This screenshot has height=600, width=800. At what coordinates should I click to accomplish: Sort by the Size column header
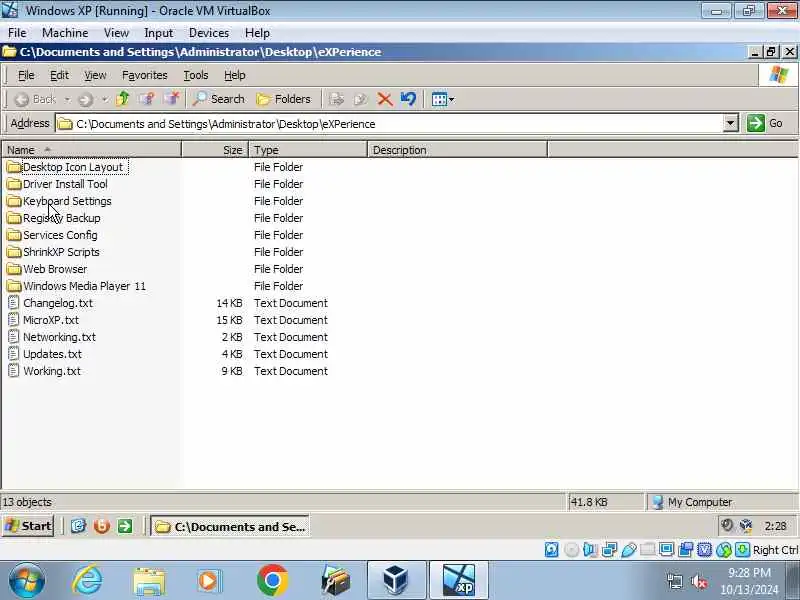[215, 149]
